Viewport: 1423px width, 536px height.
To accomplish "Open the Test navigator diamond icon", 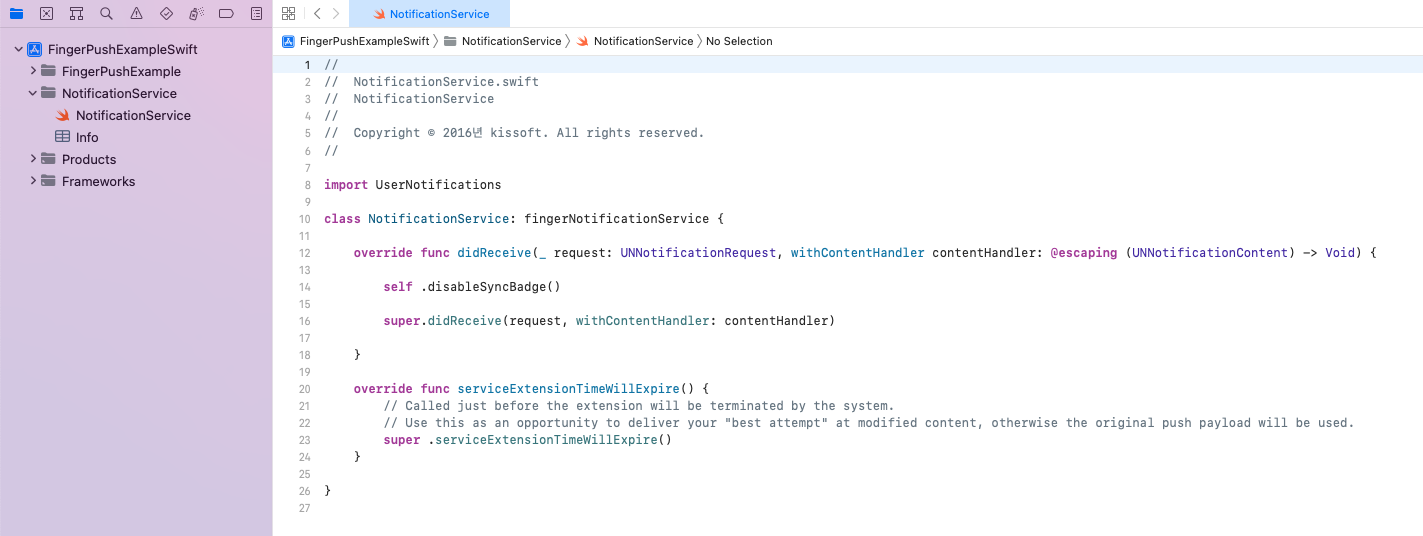I will click(166, 14).
